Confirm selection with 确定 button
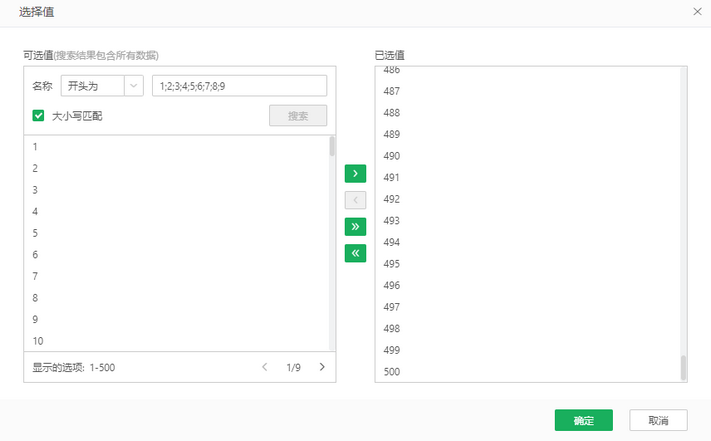Image resolution: width=711 pixels, height=441 pixels. point(583,420)
